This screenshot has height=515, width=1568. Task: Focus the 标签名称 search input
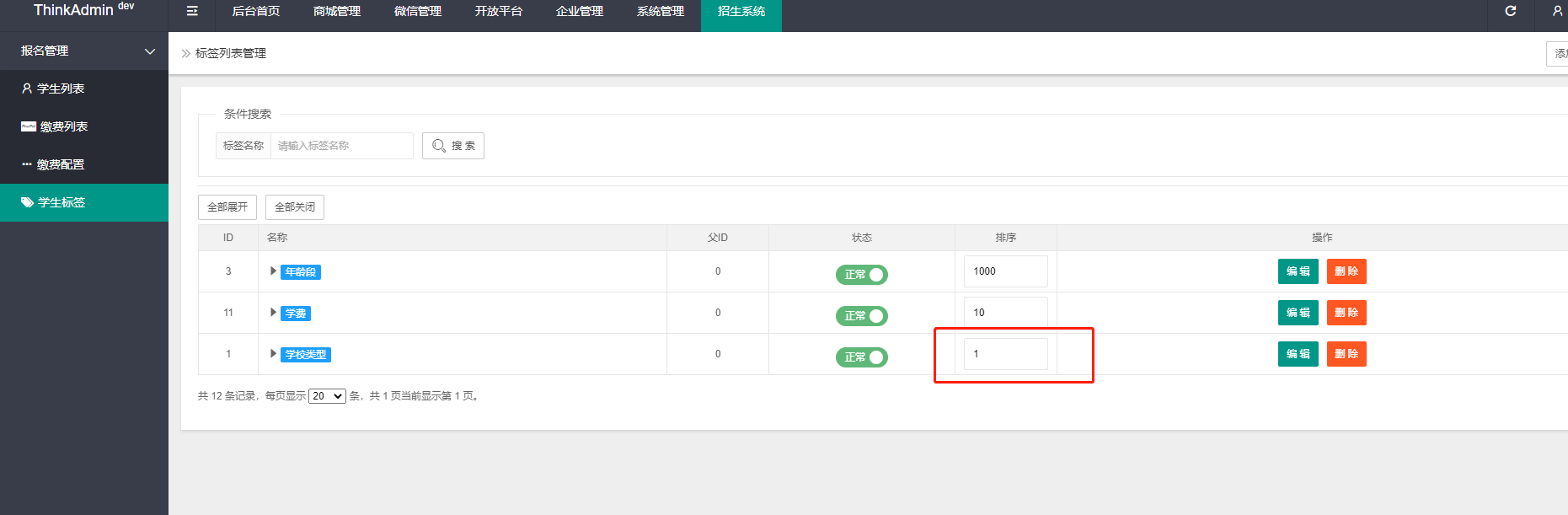342,146
